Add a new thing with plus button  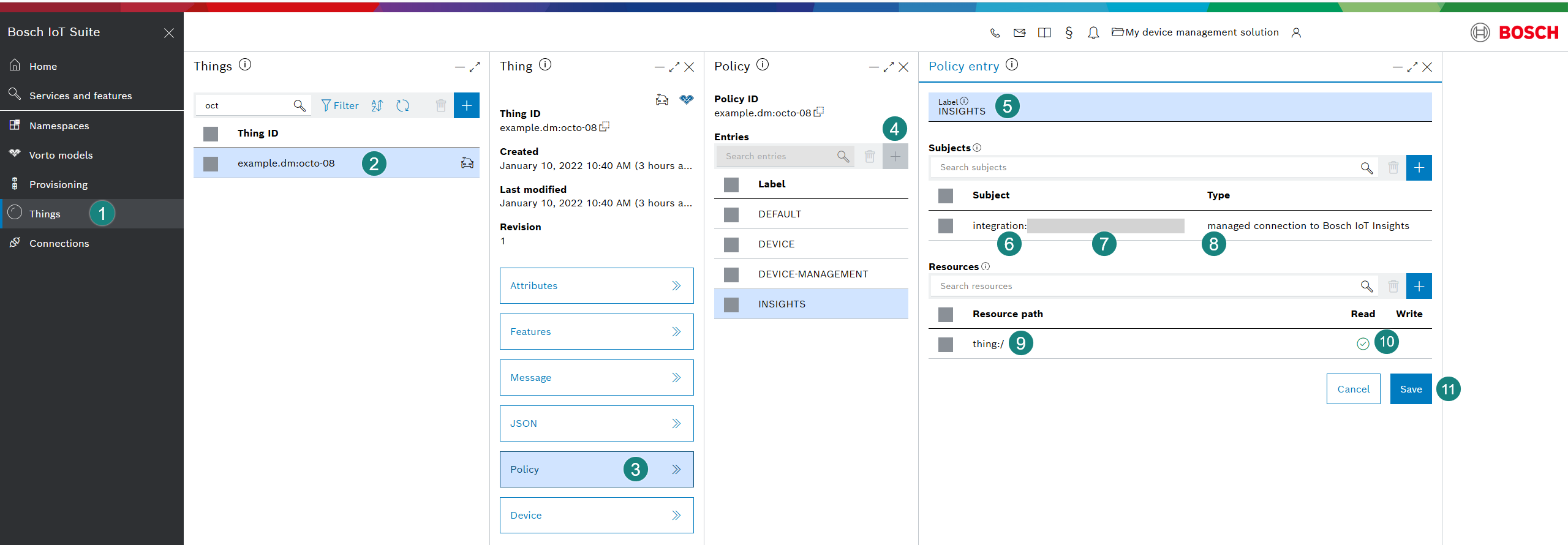point(467,105)
